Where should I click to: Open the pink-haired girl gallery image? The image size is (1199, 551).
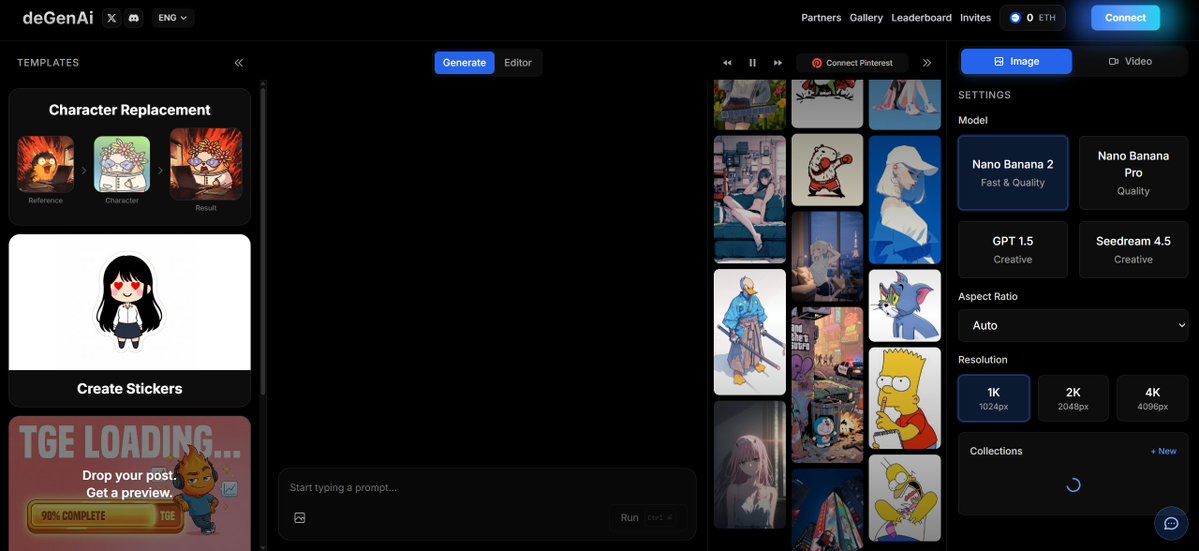tap(750, 465)
